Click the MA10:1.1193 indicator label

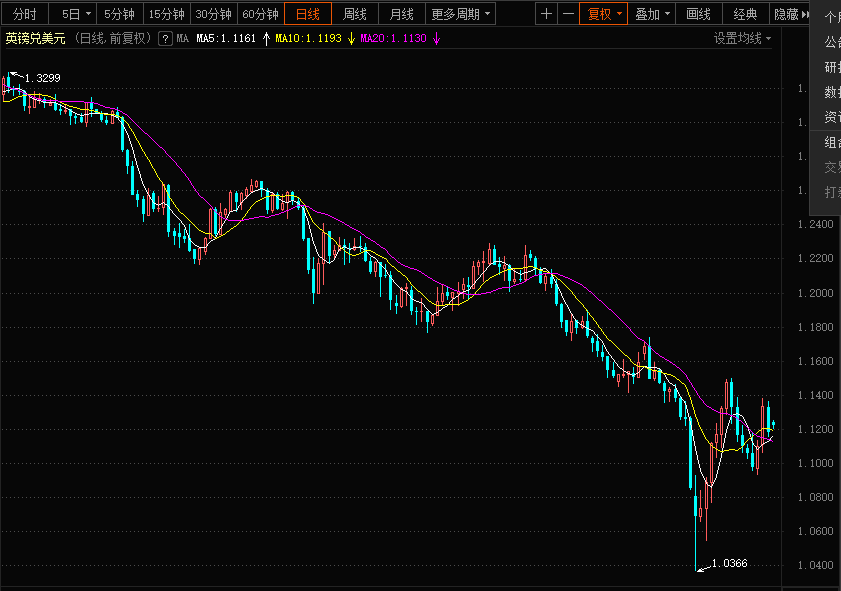click(x=308, y=39)
